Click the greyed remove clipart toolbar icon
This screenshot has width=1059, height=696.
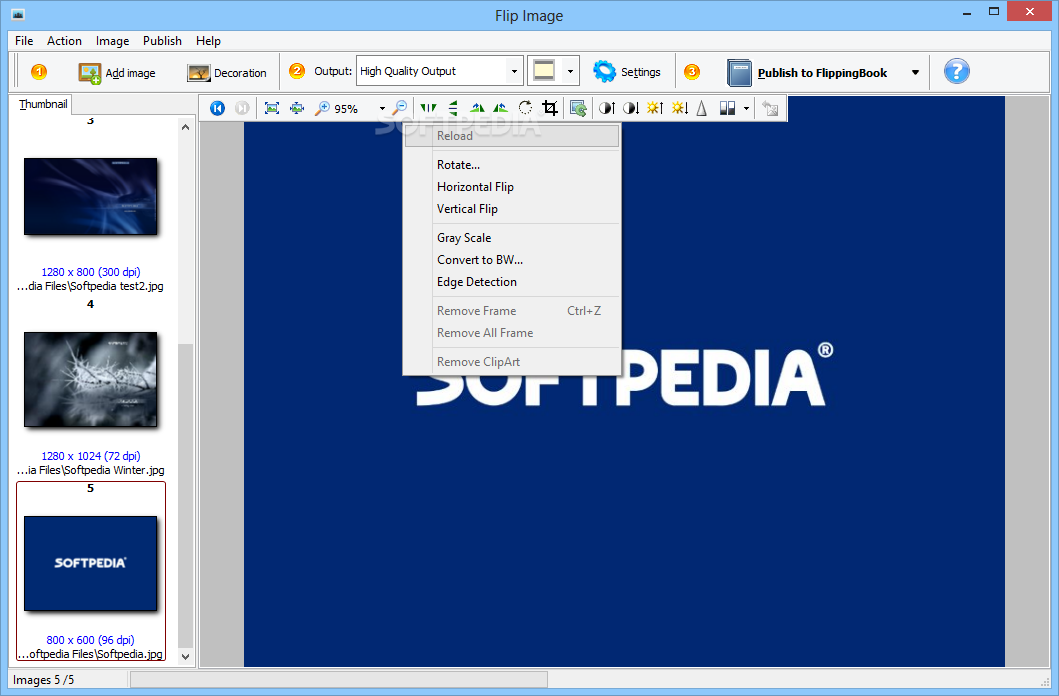pyautogui.click(x=770, y=108)
